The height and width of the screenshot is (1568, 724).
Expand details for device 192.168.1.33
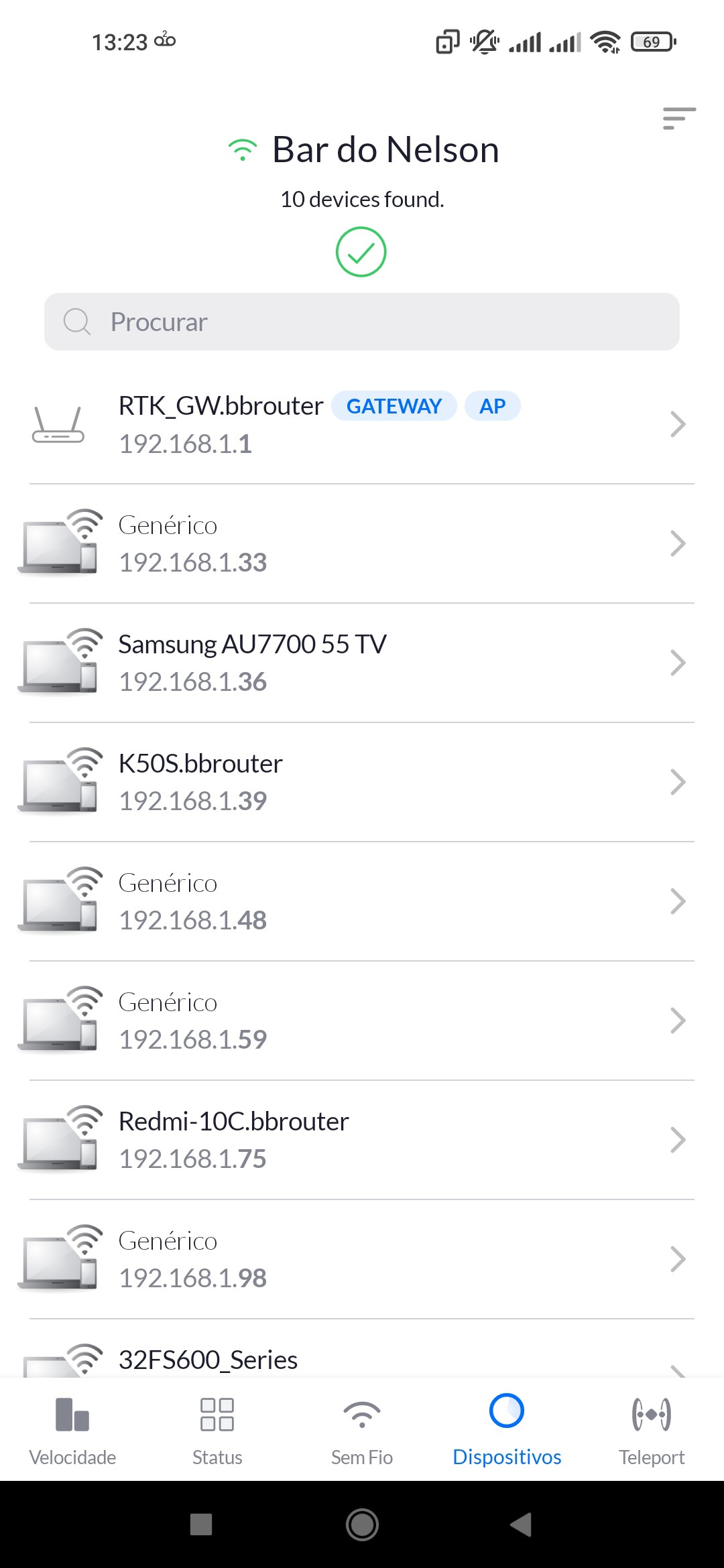point(678,543)
